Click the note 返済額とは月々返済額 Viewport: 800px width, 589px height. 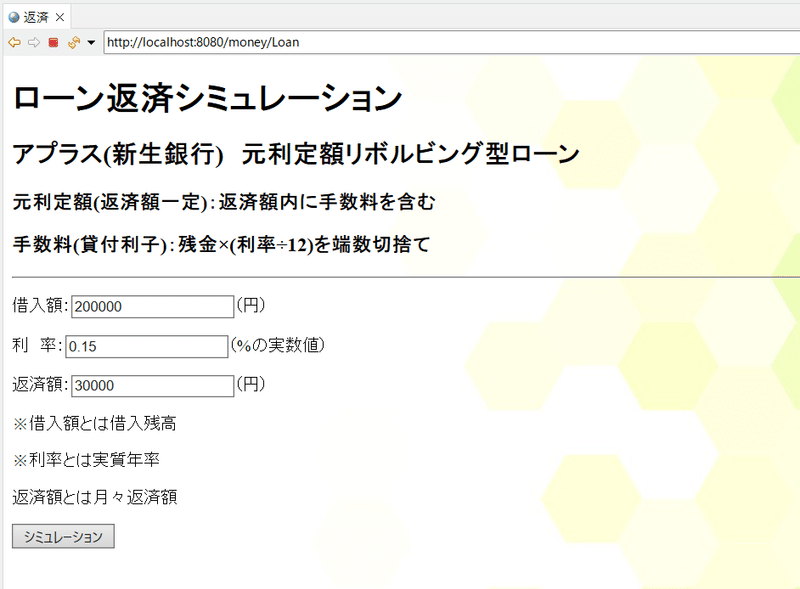point(94,497)
